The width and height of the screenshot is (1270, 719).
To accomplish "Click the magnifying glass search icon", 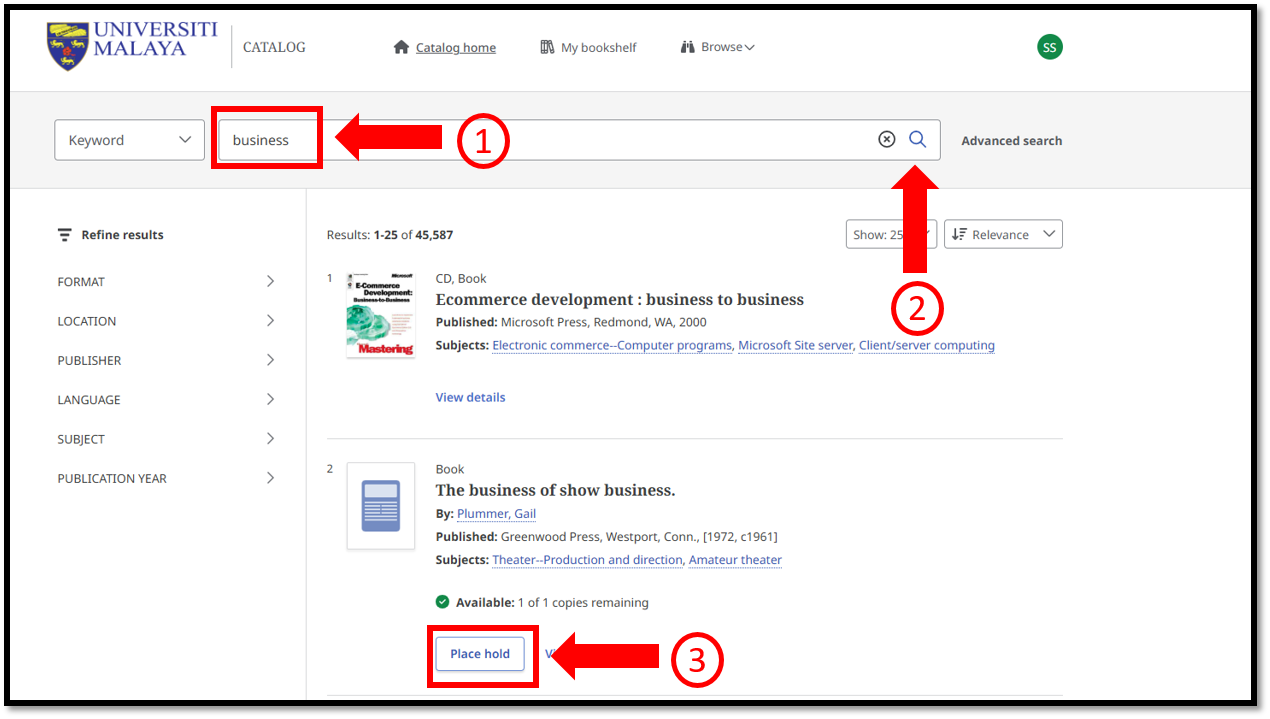I will point(917,140).
